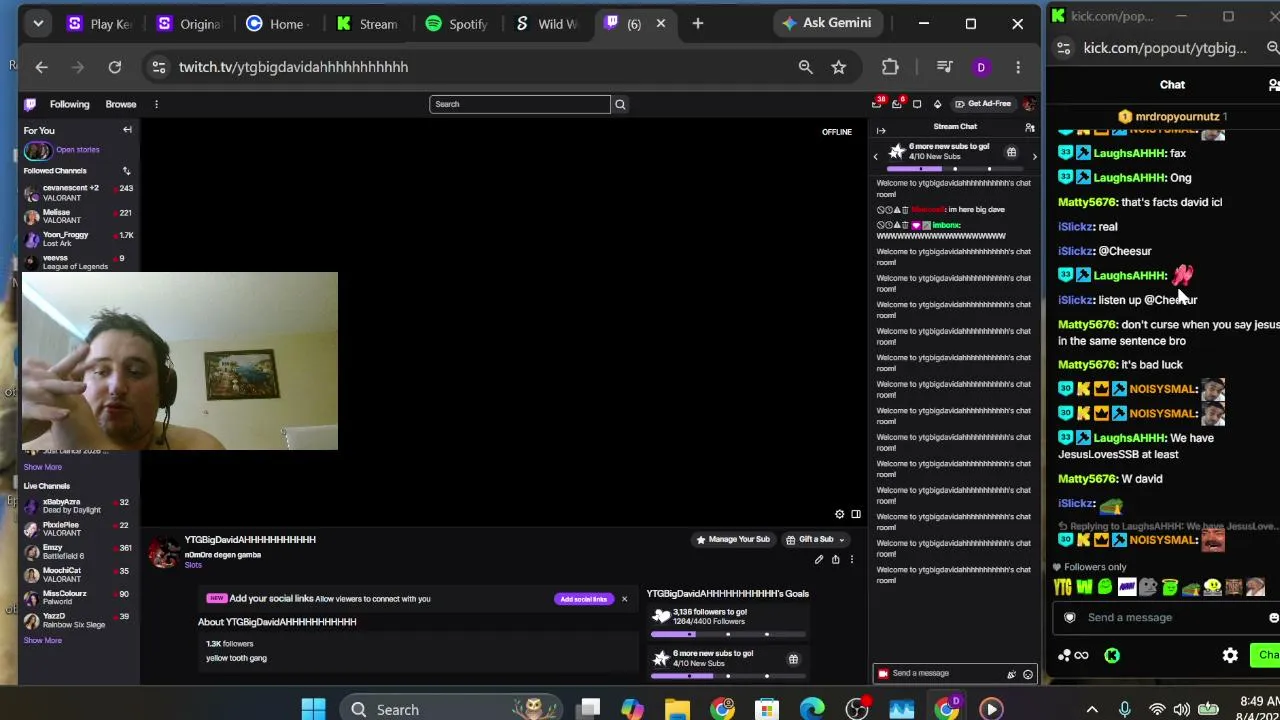Toggle theatre mode on Twitch player

point(856,514)
